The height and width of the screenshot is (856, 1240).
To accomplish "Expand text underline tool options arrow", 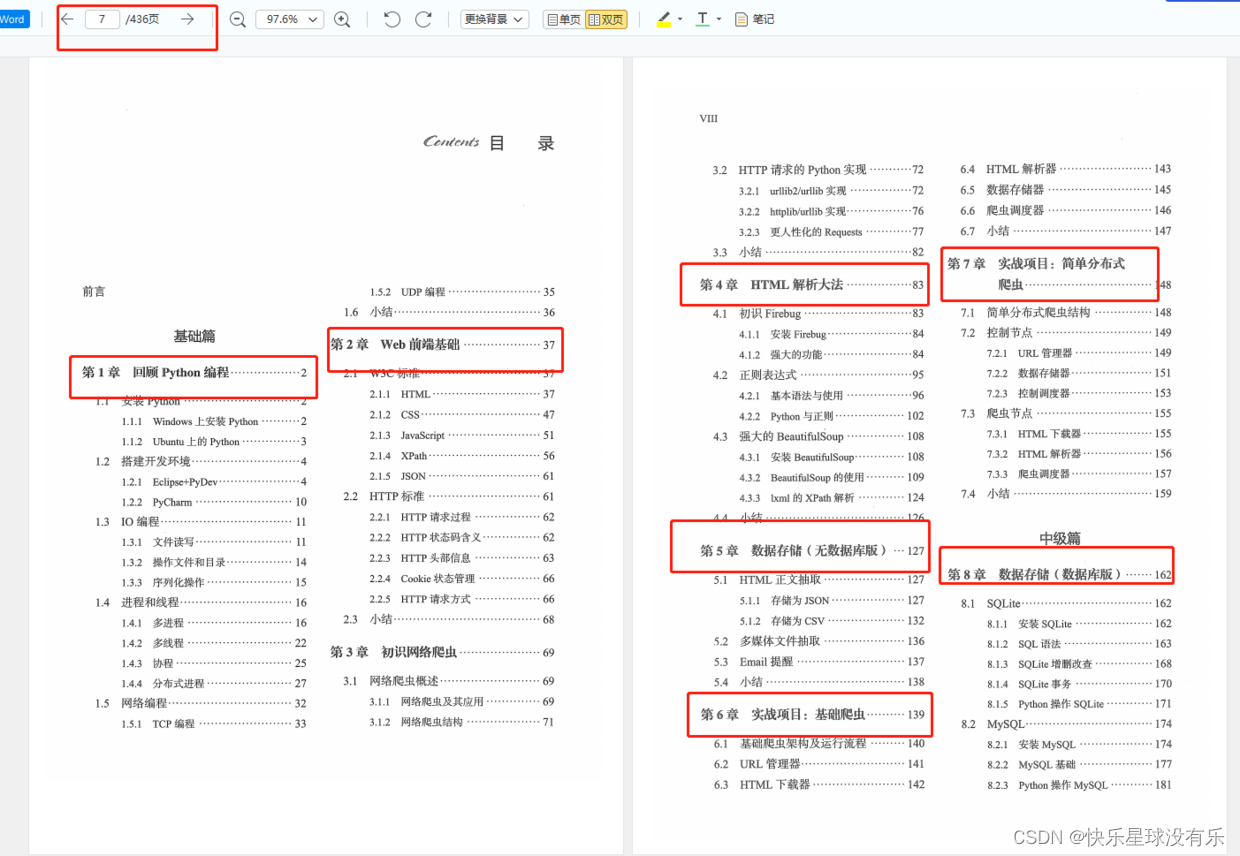I will tap(719, 19).
